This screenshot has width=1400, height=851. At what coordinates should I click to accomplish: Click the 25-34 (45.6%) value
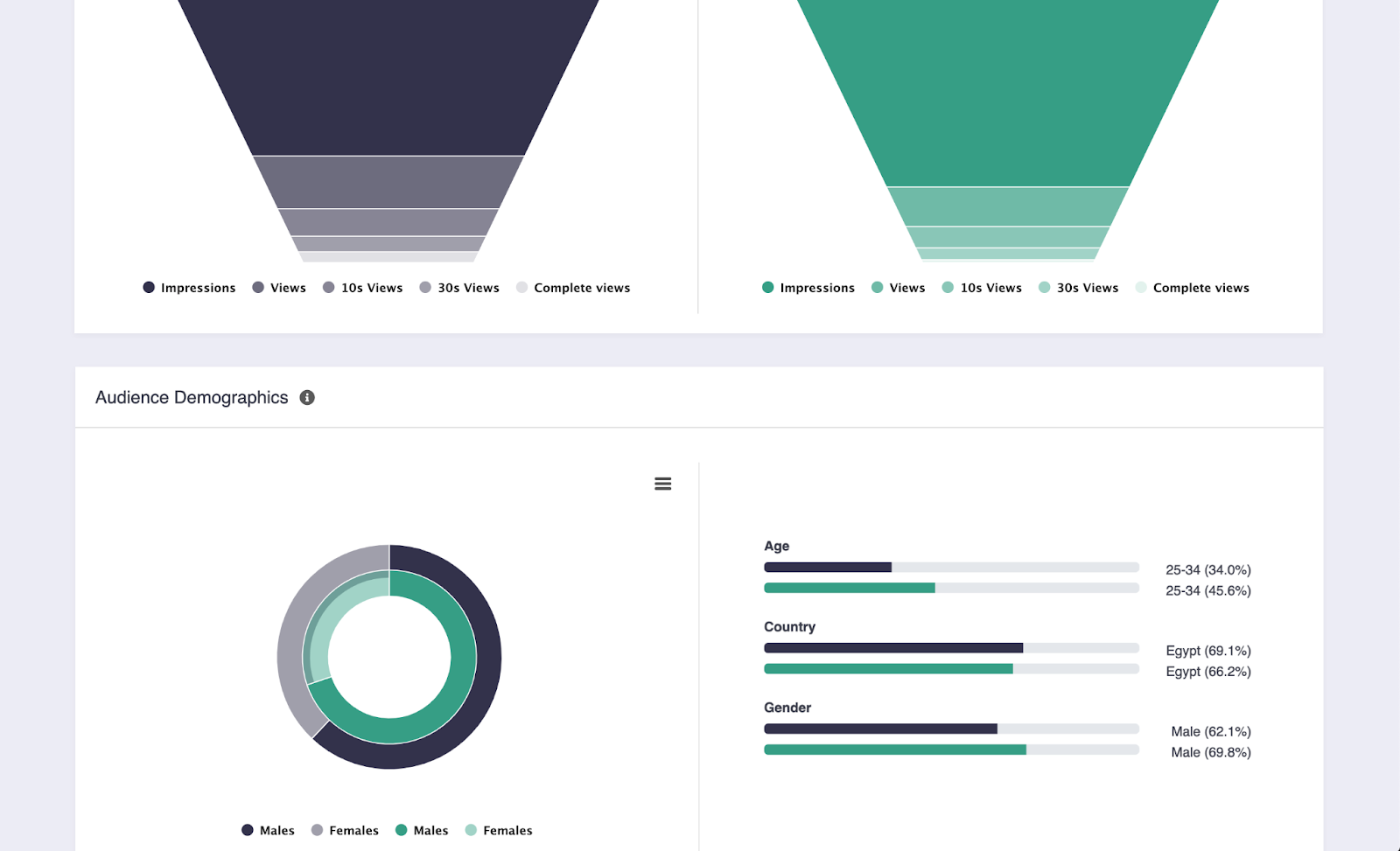click(1208, 591)
